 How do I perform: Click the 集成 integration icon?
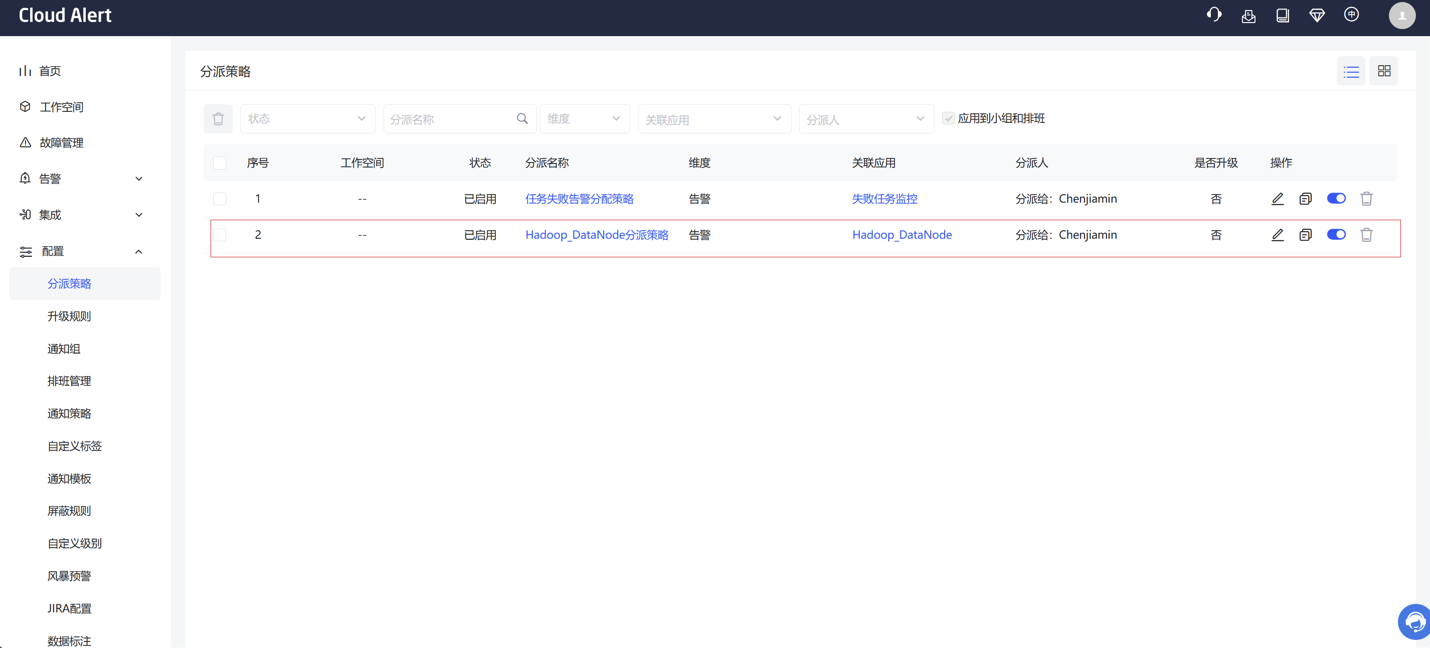(x=25, y=215)
